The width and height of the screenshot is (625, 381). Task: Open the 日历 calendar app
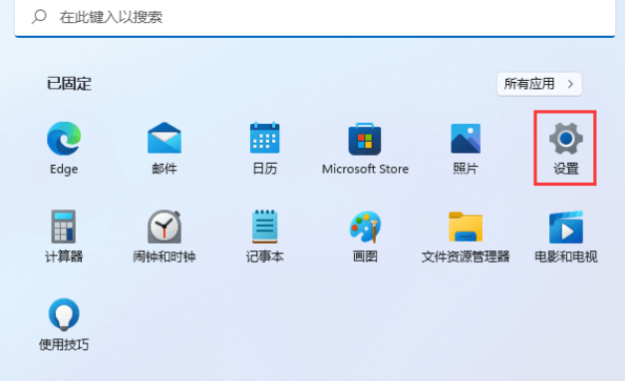click(x=265, y=138)
